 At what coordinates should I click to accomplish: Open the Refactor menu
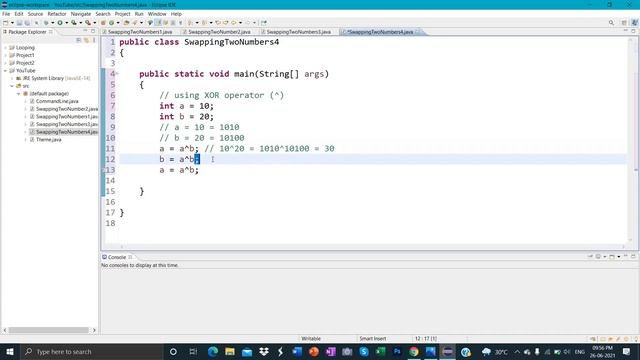57,14
